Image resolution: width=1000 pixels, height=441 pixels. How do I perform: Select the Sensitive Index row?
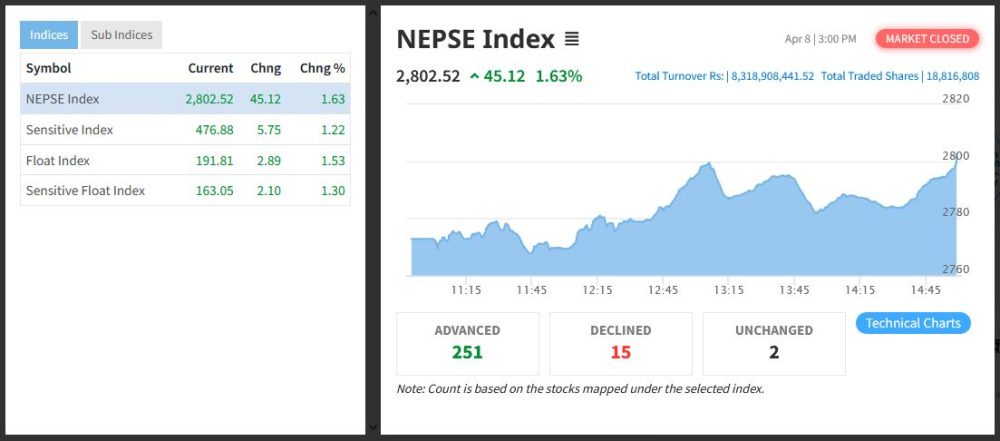[185, 130]
